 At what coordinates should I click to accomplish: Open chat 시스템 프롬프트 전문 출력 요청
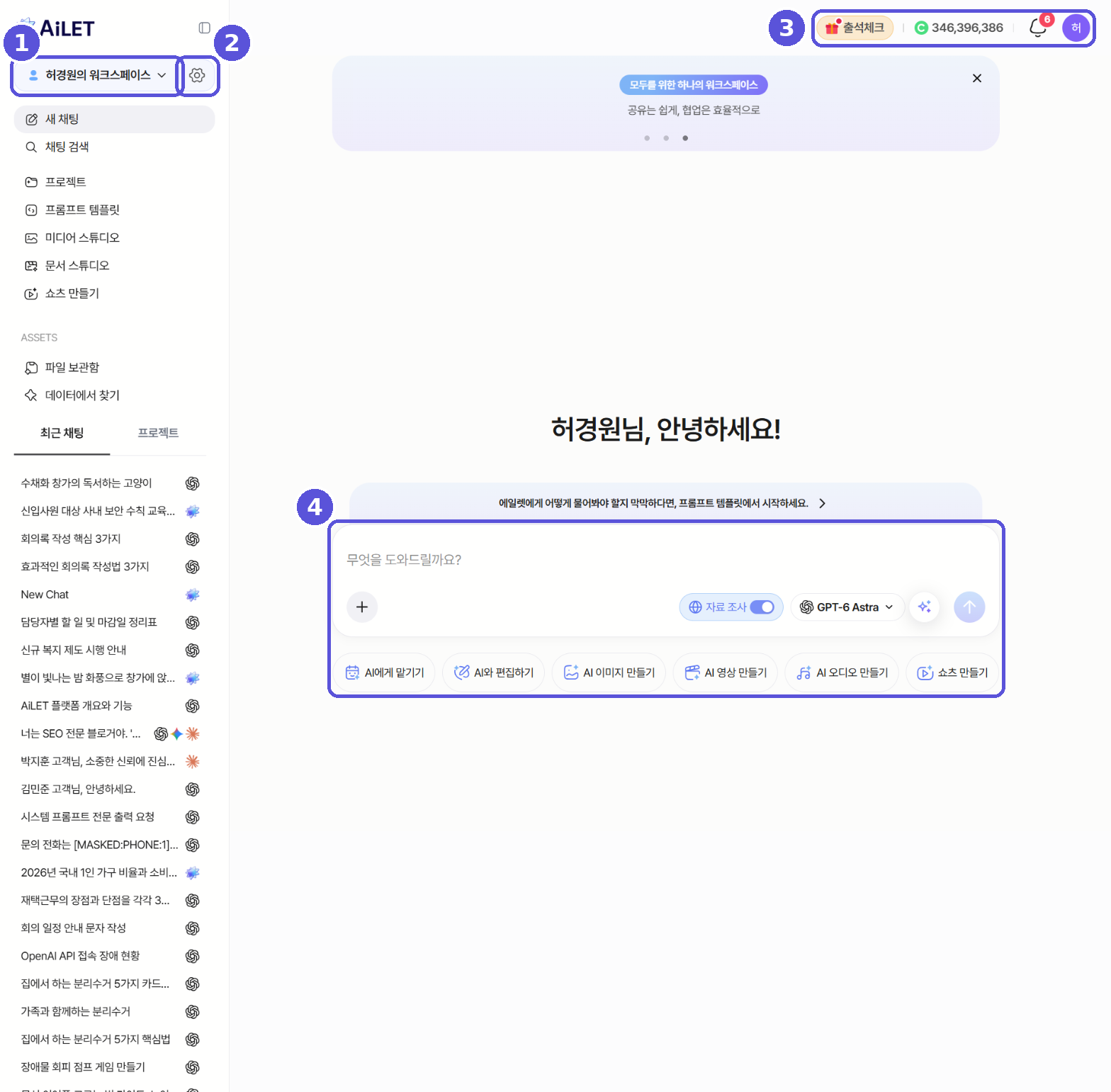[x=110, y=817]
